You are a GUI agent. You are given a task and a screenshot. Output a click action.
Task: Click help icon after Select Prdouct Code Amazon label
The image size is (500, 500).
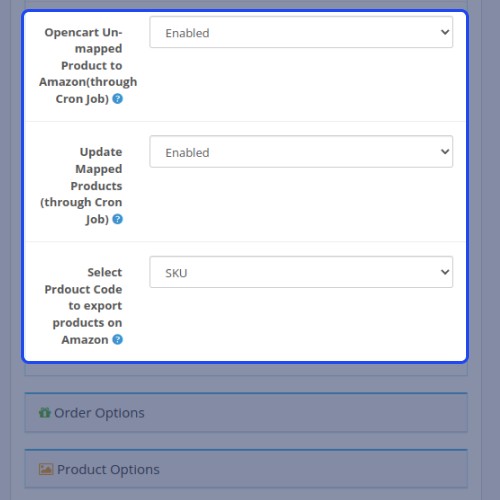pos(117,339)
